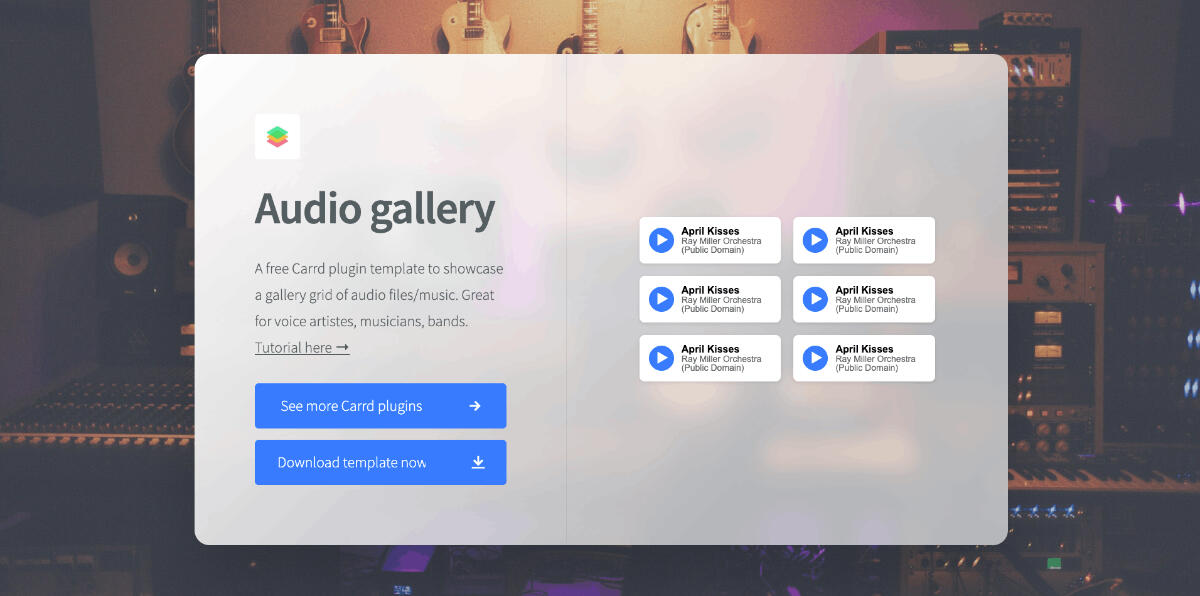
Task: Play April Kisses in top-left card
Action: click(661, 240)
